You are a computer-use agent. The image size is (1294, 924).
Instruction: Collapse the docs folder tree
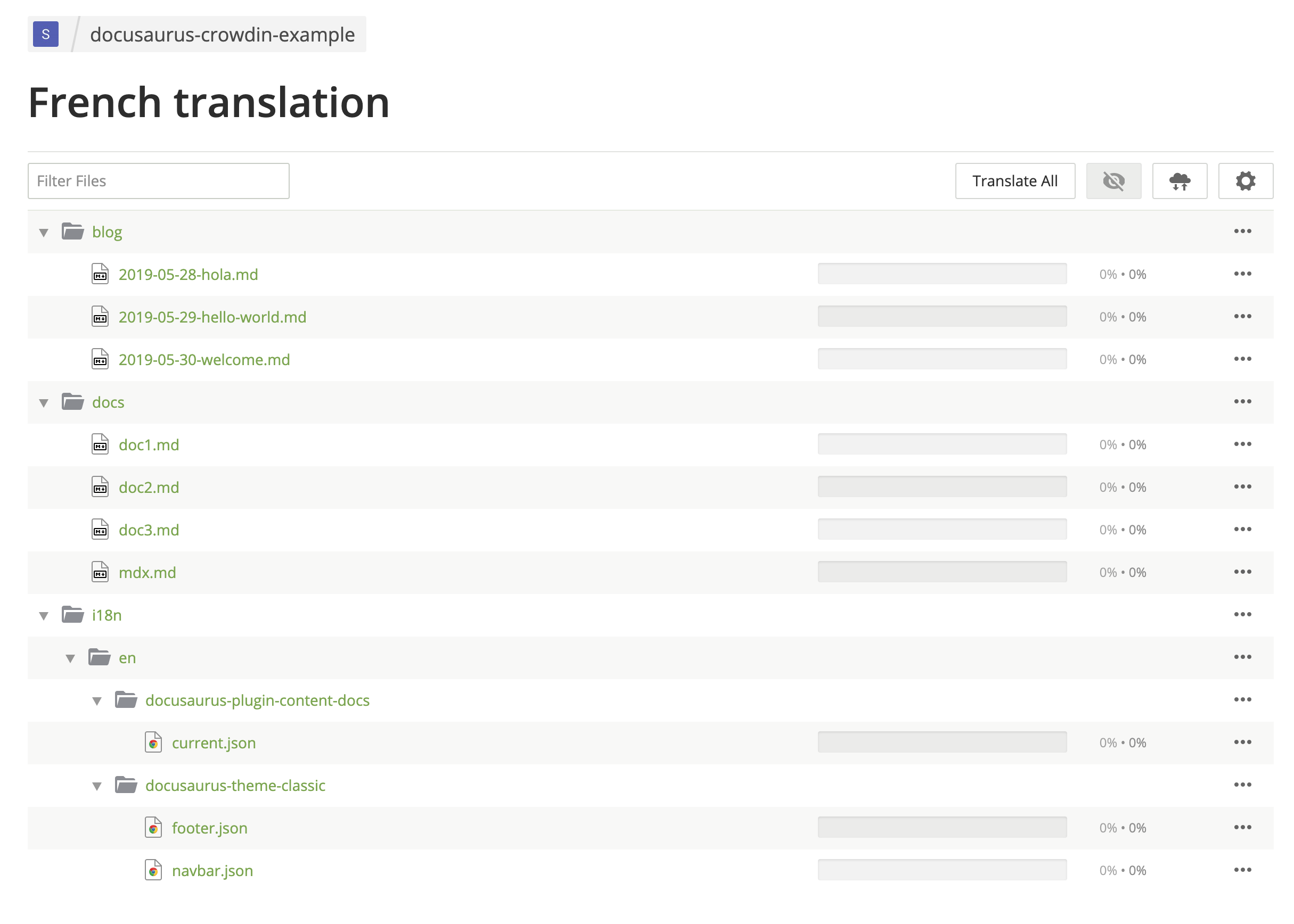(44, 402)
